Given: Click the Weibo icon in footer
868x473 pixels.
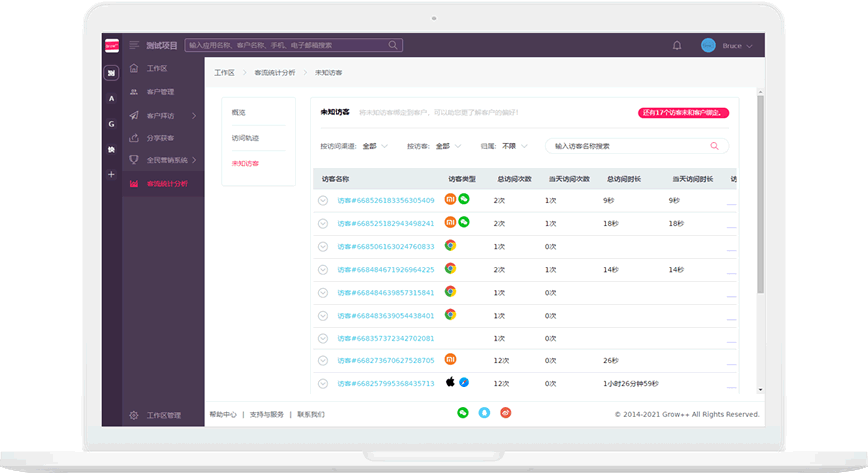Looking at the screenshot, I should coord(506,412).
